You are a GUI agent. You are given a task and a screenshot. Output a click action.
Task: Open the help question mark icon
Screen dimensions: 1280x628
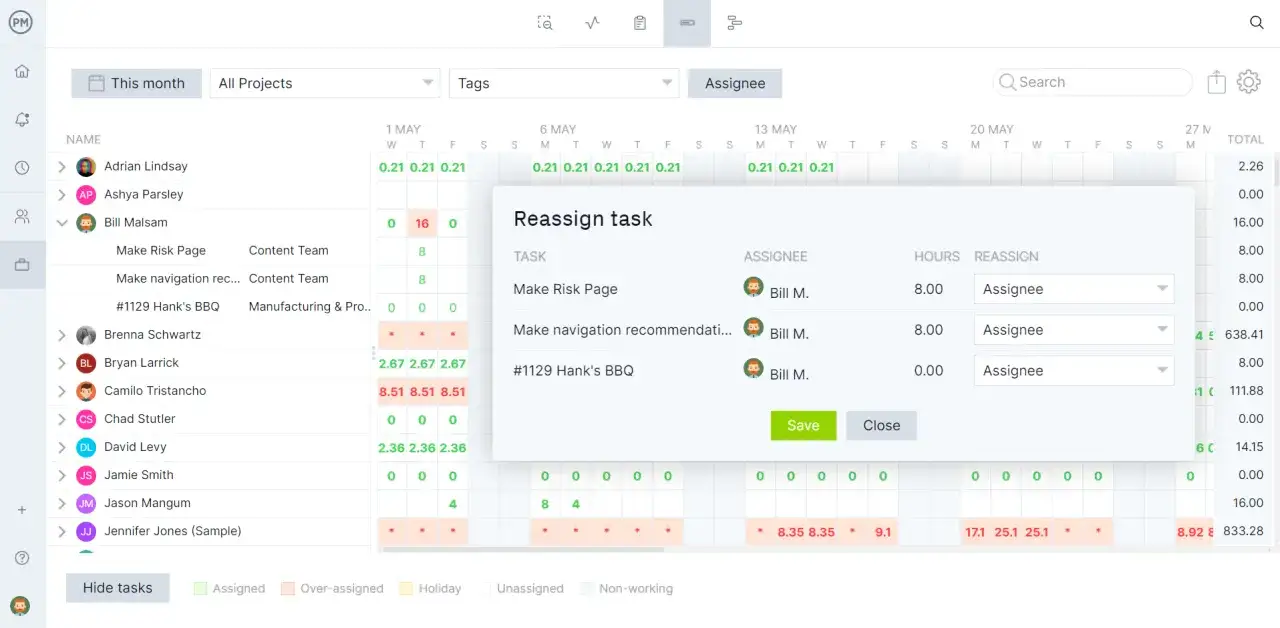[x=22, y=558]
